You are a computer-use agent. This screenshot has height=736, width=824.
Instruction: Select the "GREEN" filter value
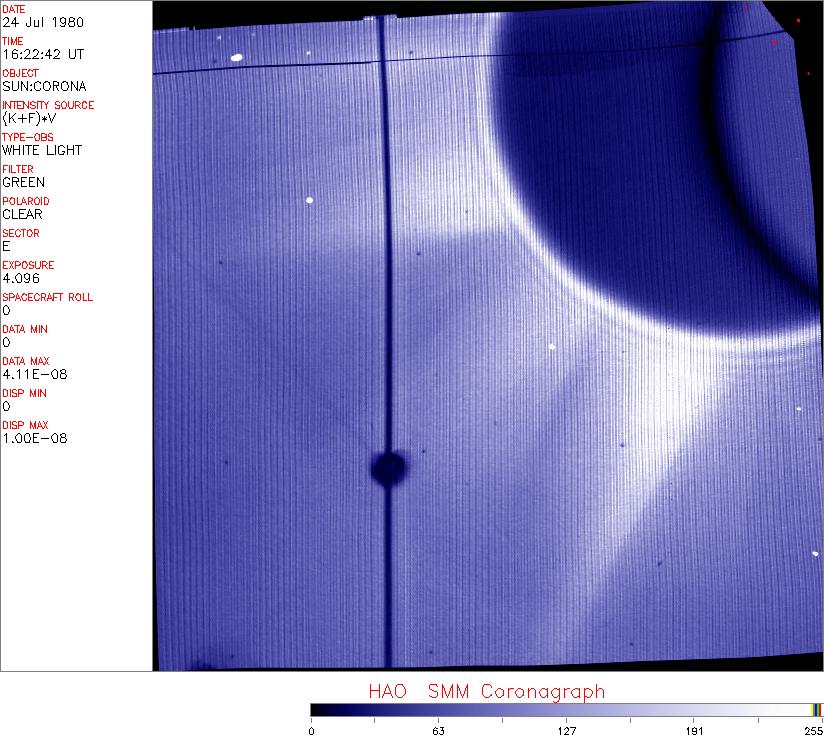(x=23, y=182)
